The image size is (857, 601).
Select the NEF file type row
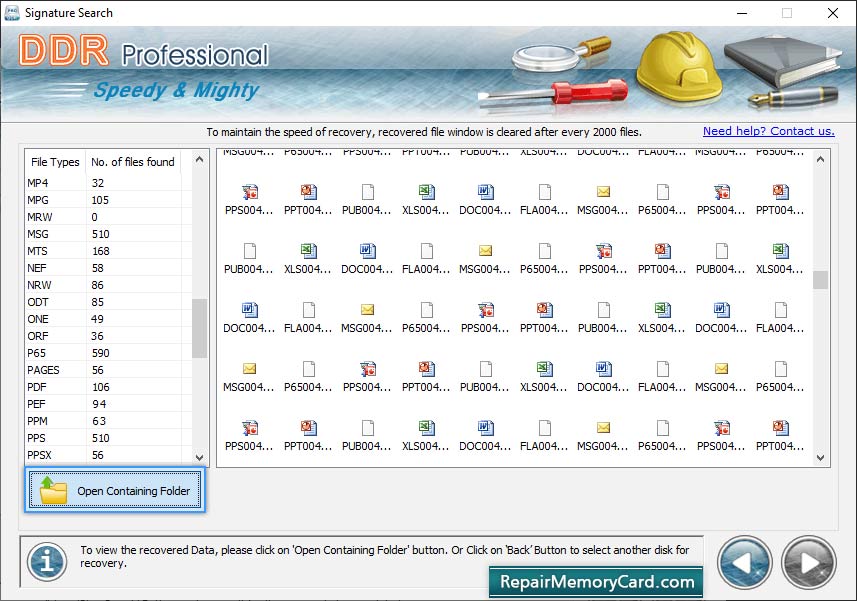108,267
